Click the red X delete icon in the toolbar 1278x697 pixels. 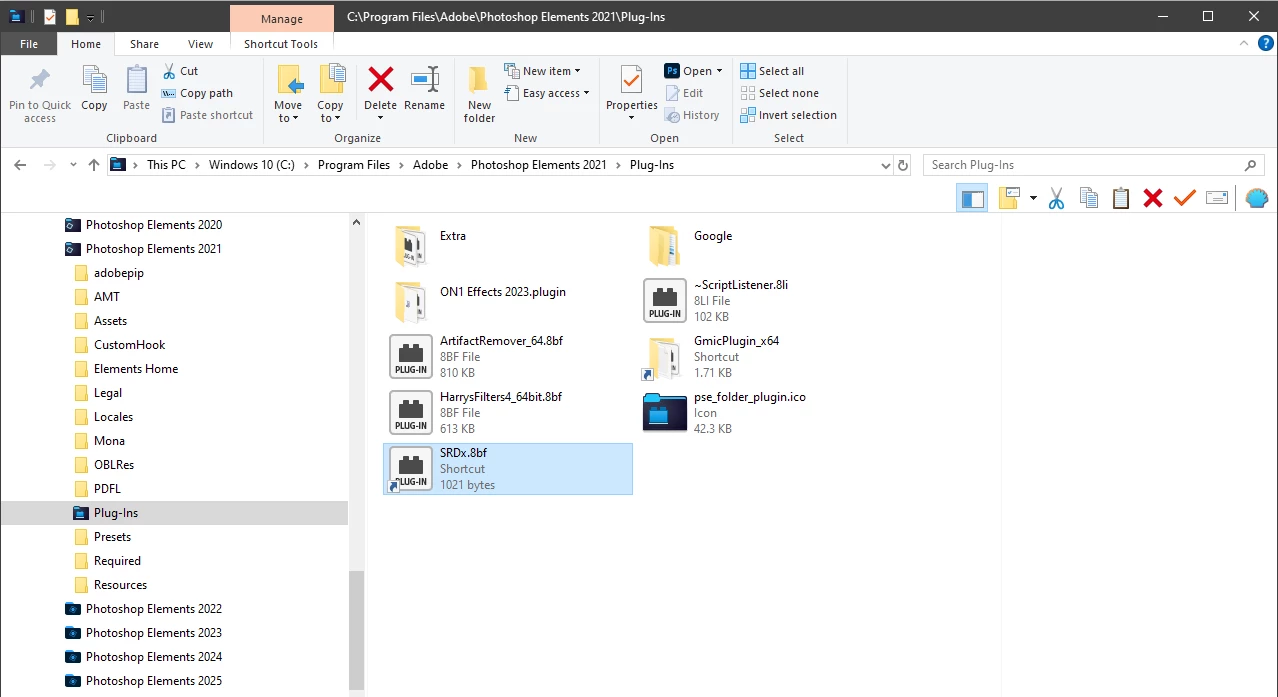(1153, 198)
